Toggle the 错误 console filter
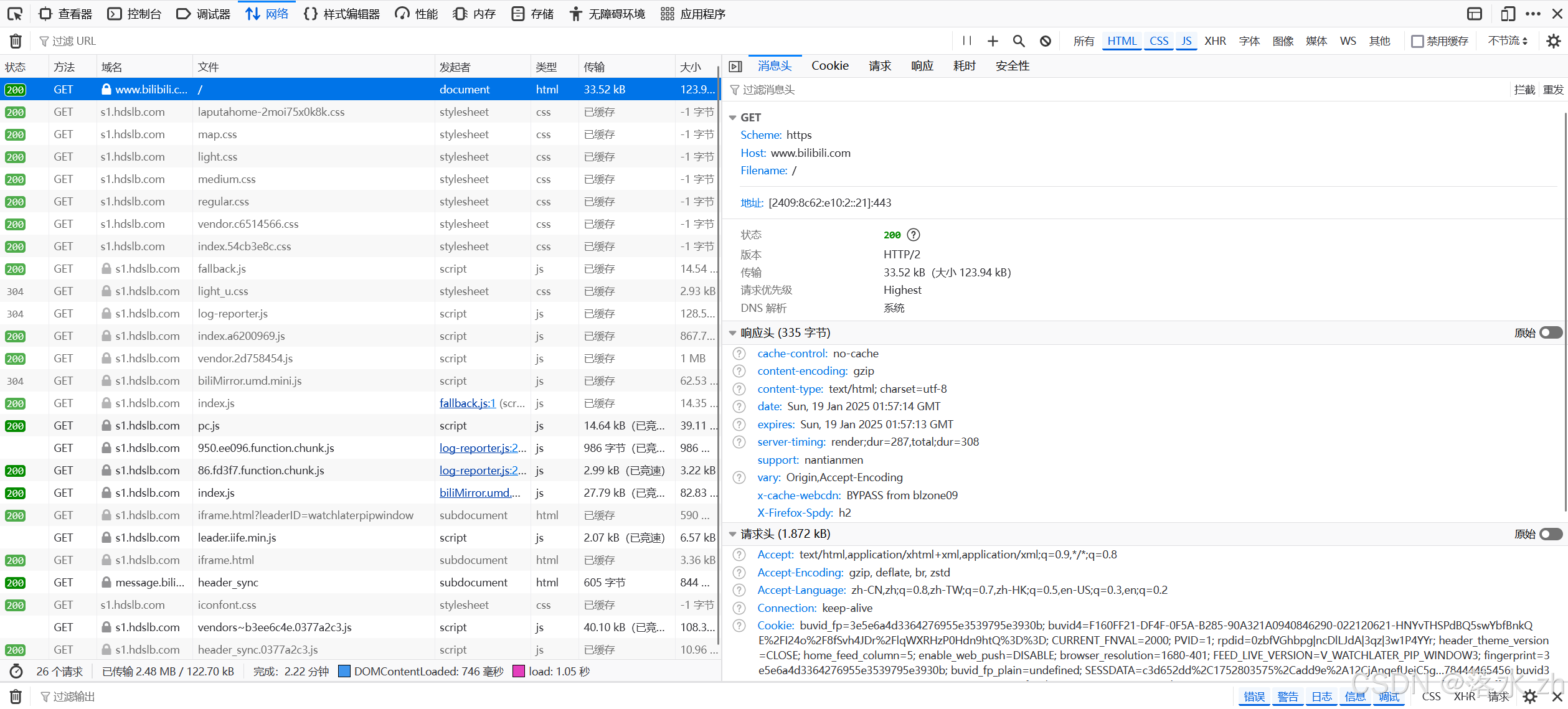This screenshot has width=1568, height=709. click(x=1254, y=697)
